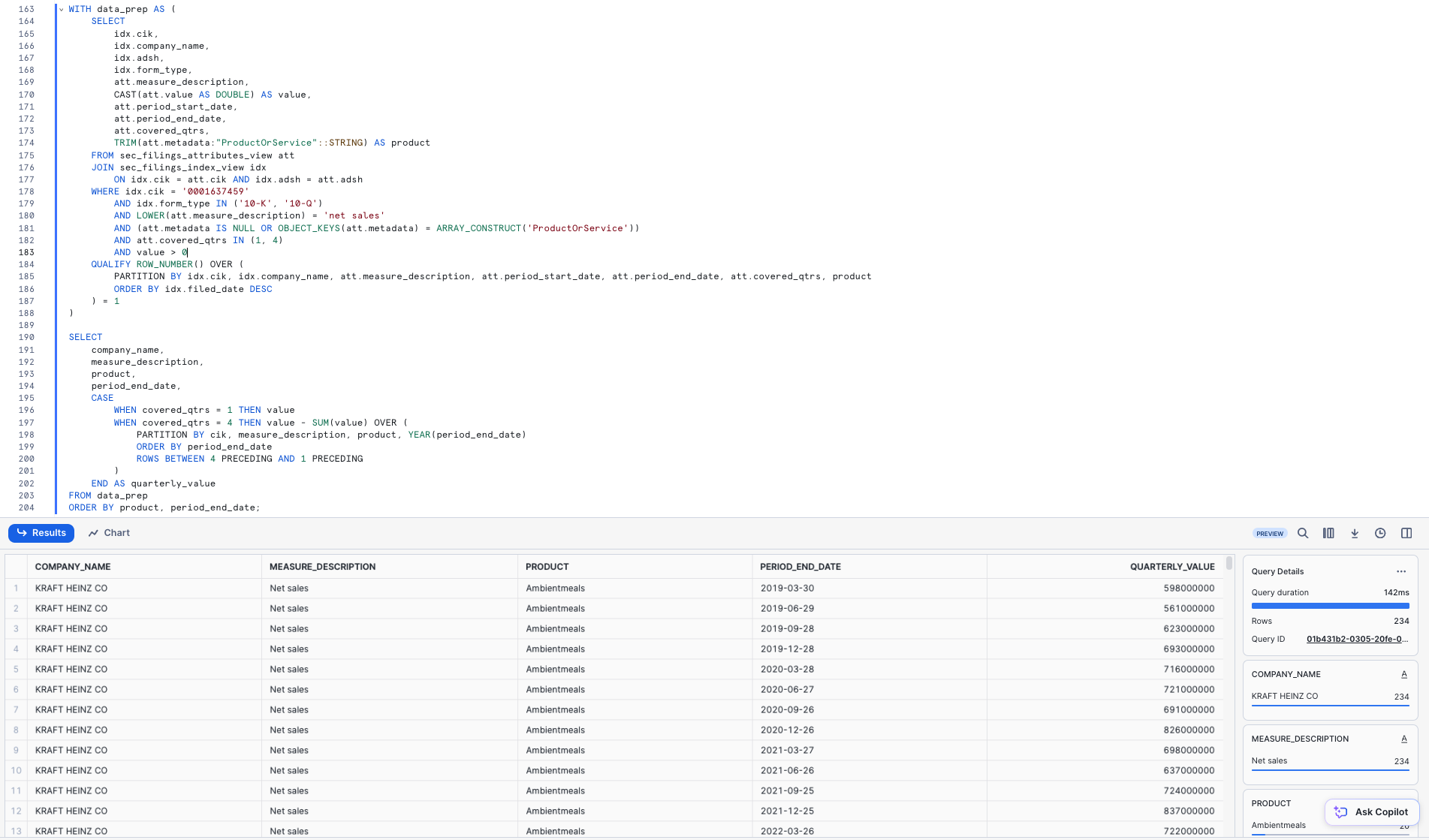Open Query Details three-dot menu

point(1401,571)
